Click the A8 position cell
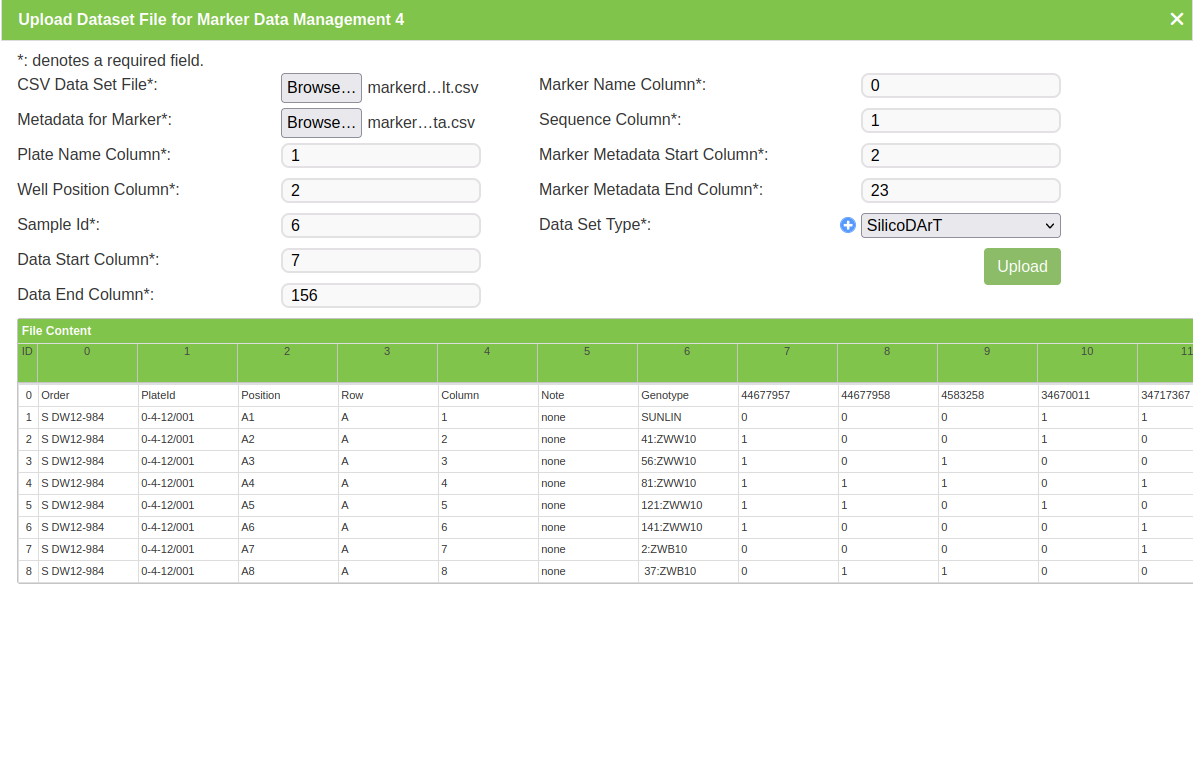Image resolution: width=1196 pixels, height=778 pixels. point(249,571)
